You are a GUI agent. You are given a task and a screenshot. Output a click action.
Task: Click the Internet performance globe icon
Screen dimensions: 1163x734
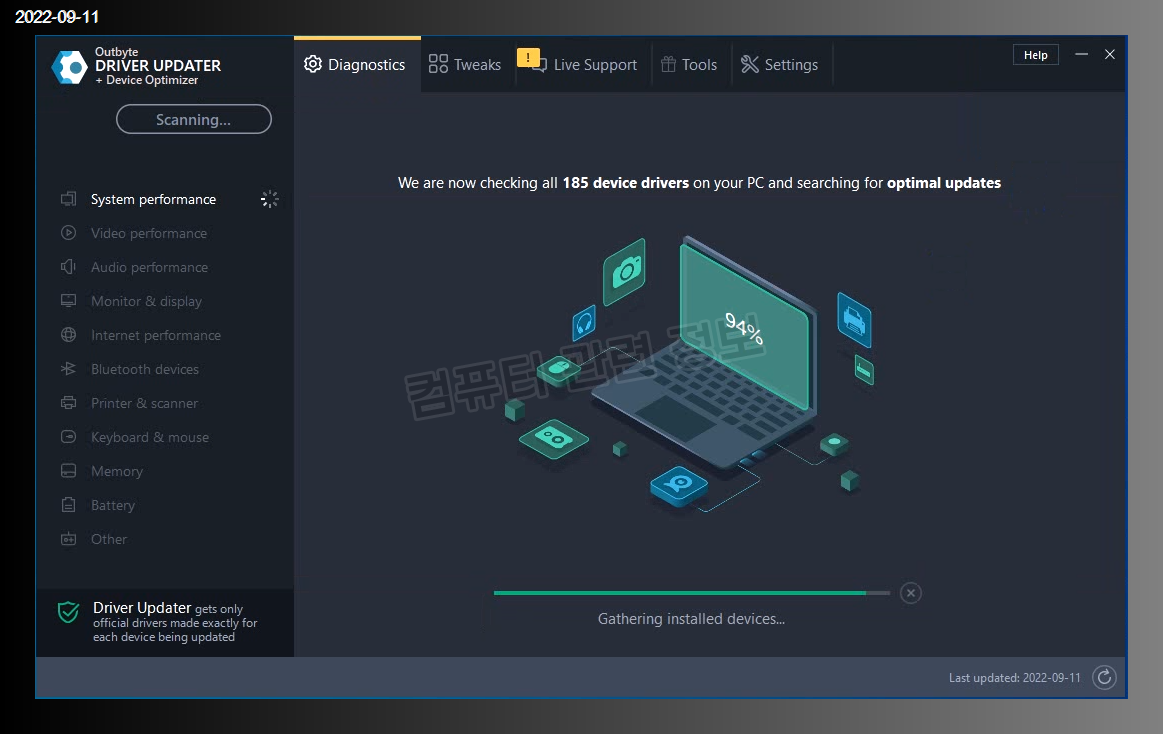click(x=68, y=335)
